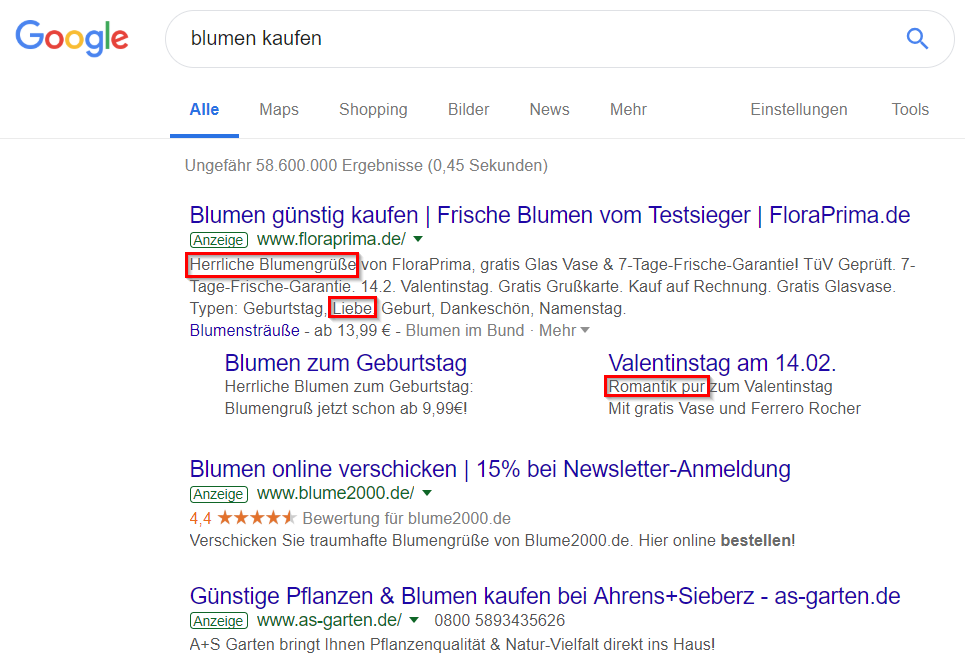Screen dimensions: 965x670
Task: Open 'Blumen zum Geburtstag' sitelink
Action: coord(345,363)
